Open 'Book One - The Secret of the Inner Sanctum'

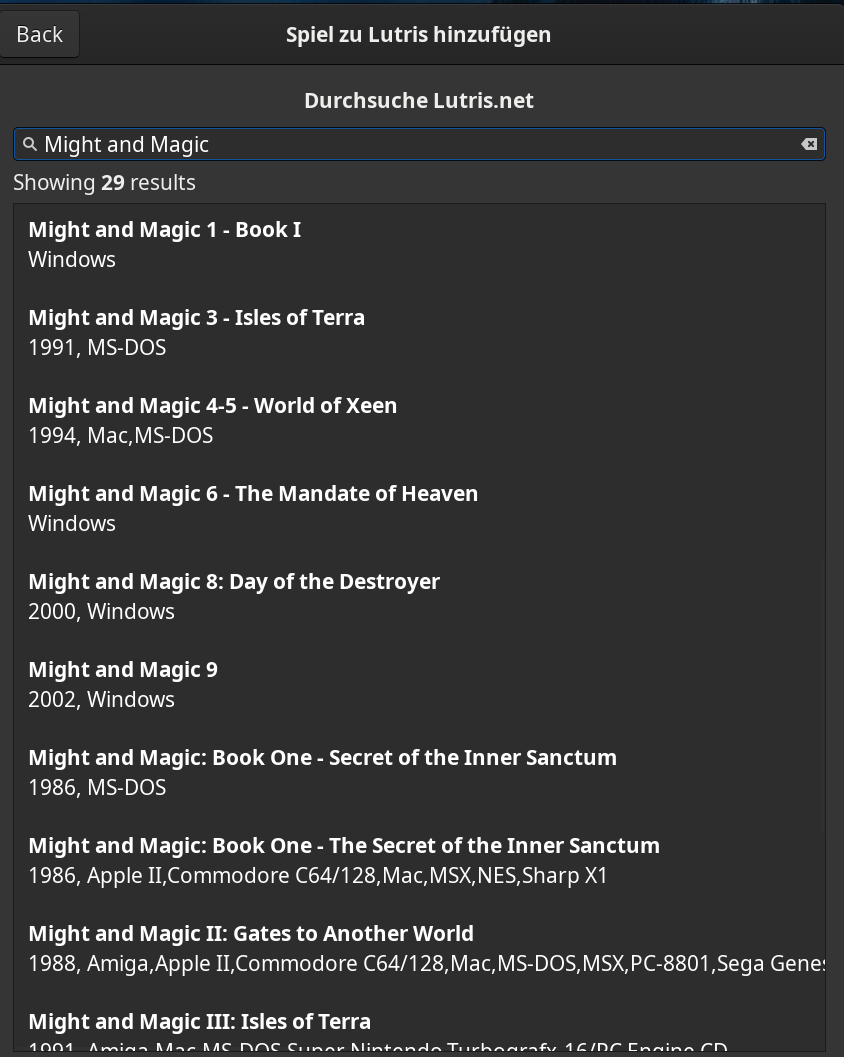[344, 846]
